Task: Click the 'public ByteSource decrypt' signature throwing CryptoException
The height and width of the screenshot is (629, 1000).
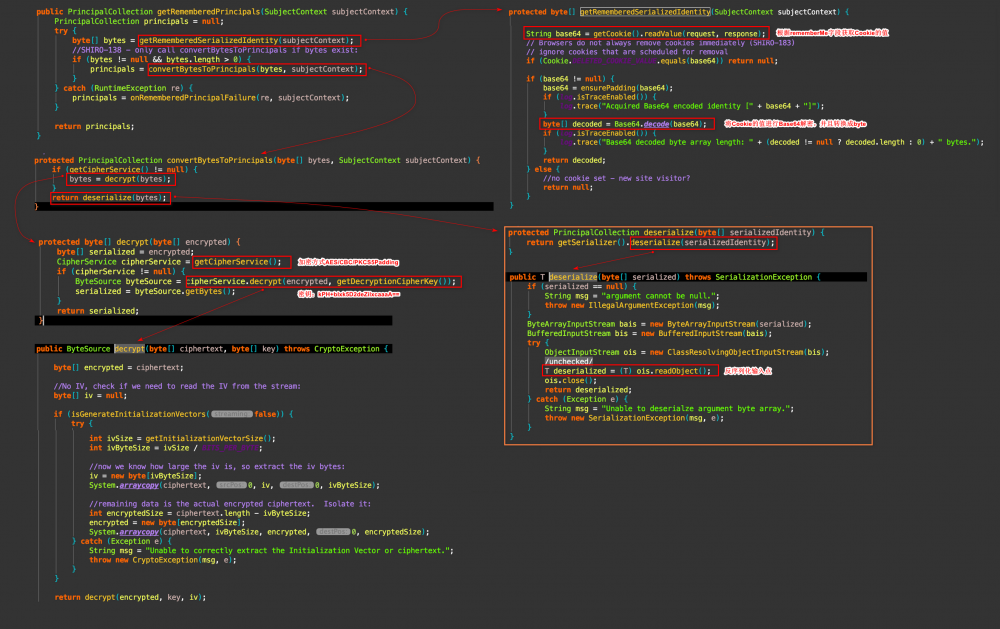Action: pyautogui.click(x=212, y=349)
